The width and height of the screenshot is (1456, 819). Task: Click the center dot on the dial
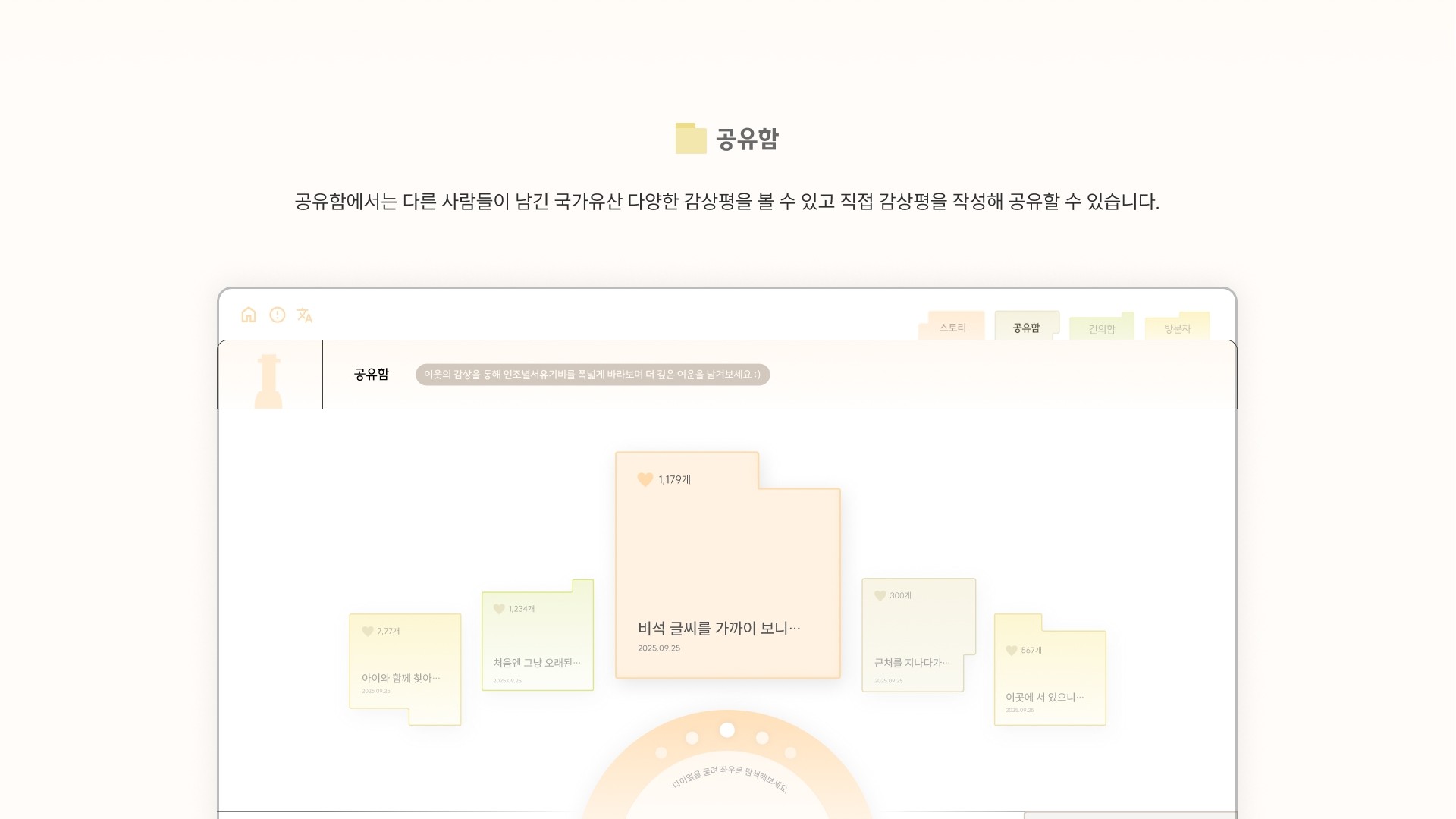[x=727, y=730]
